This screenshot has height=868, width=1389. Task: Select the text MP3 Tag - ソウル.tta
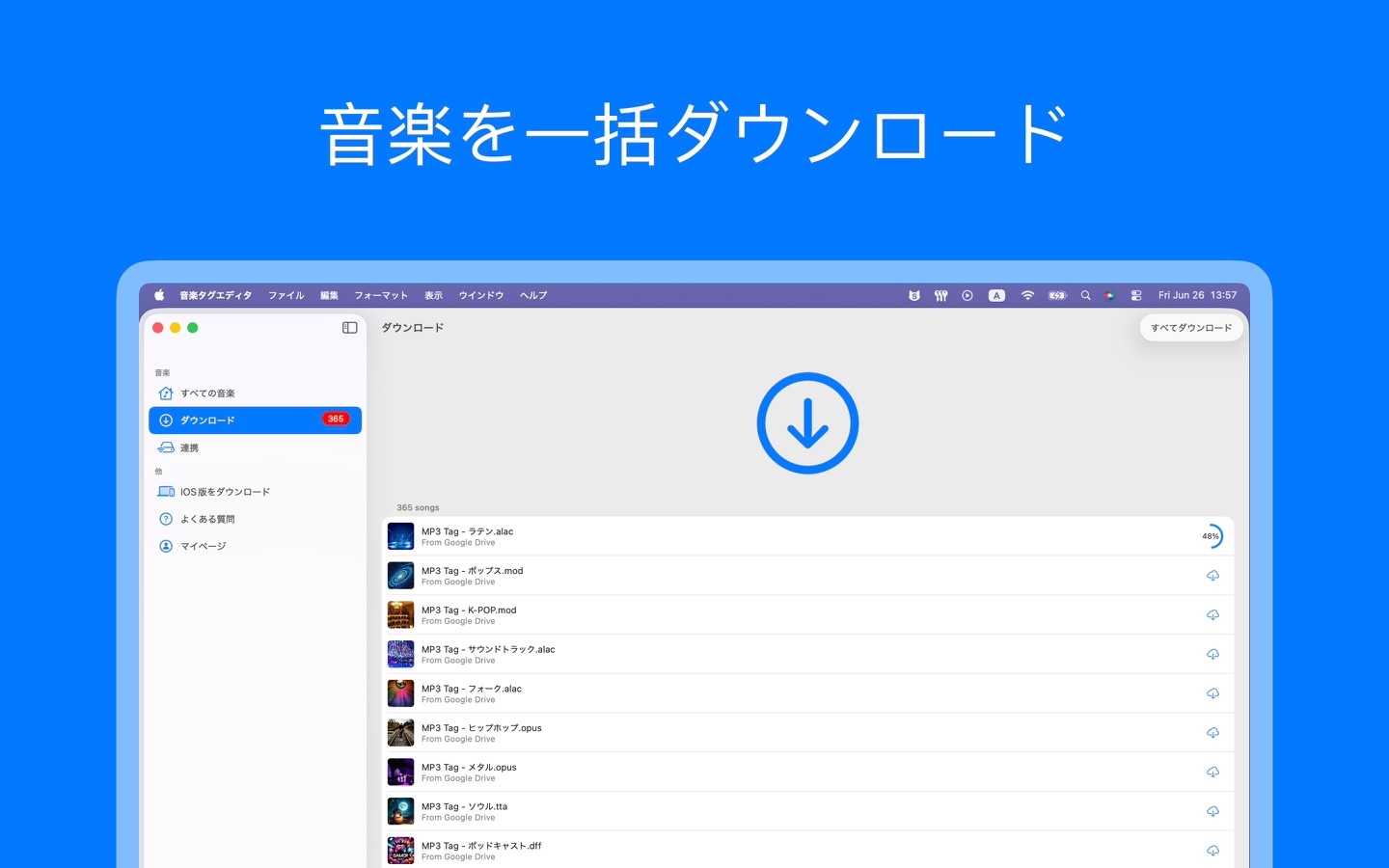pyautogui.click(x=464, y=807)
